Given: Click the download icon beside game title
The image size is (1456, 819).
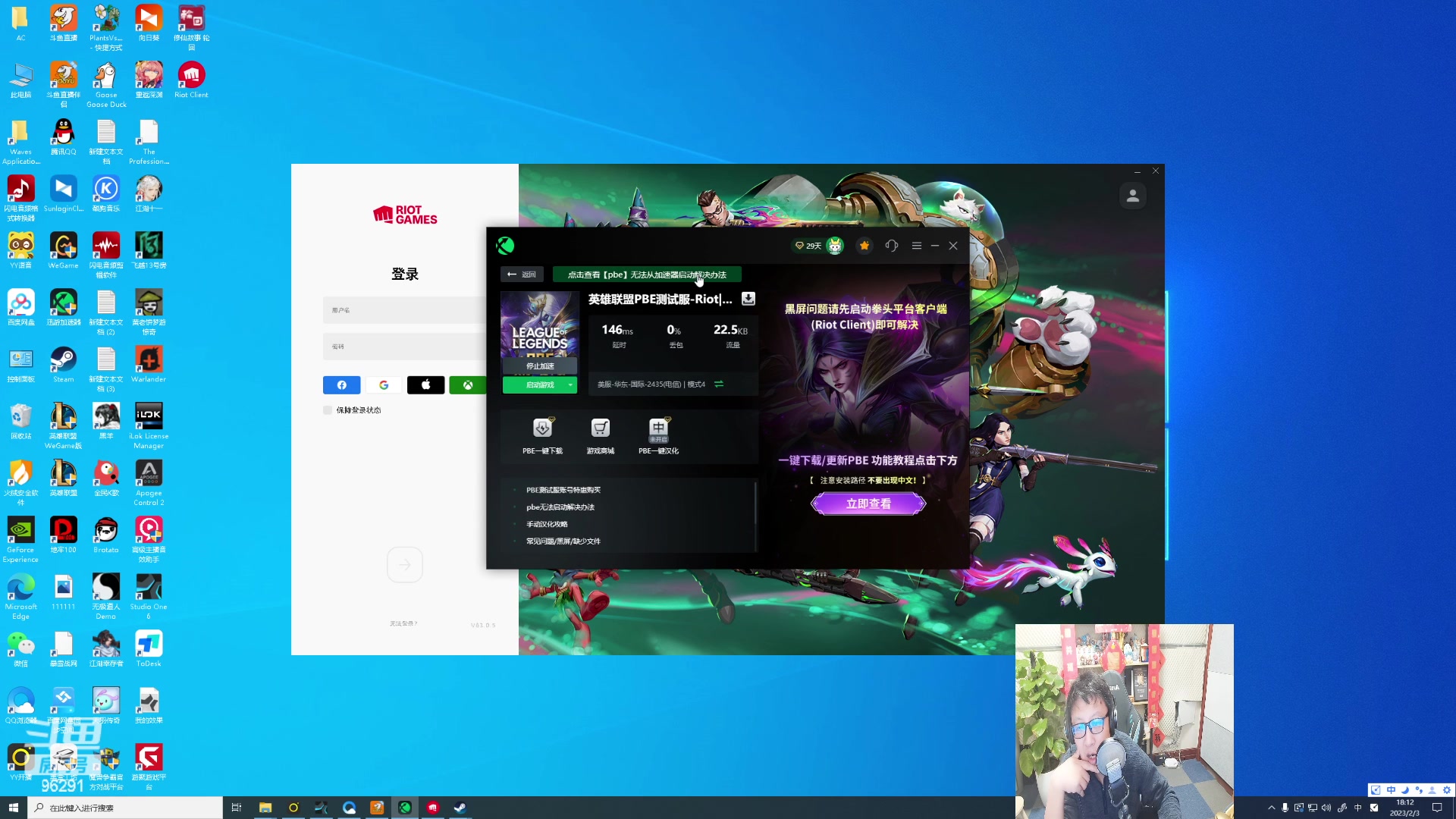Looking at the screenshot, I should tap(748, 299).
